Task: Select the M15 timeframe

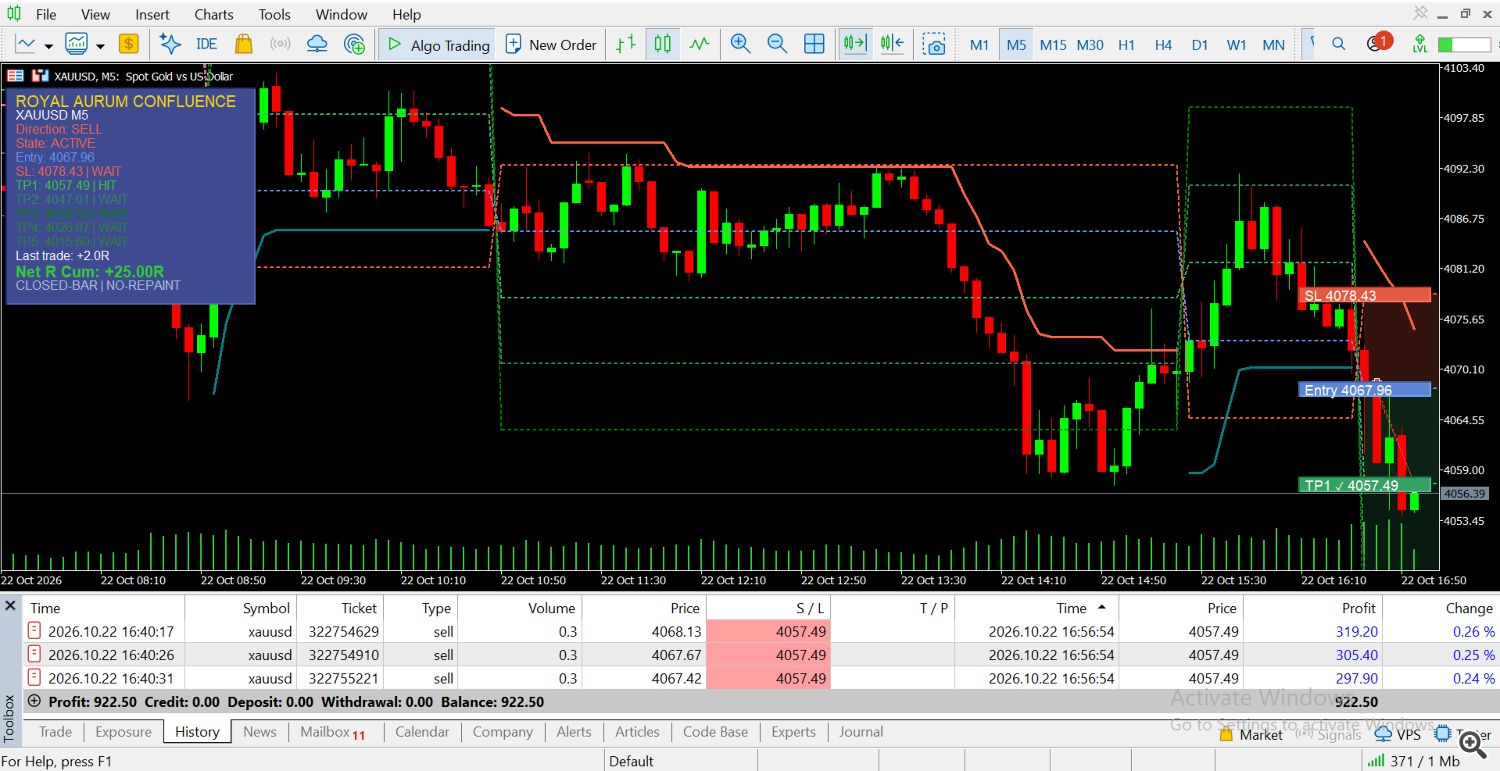Action: (1053, 45)
